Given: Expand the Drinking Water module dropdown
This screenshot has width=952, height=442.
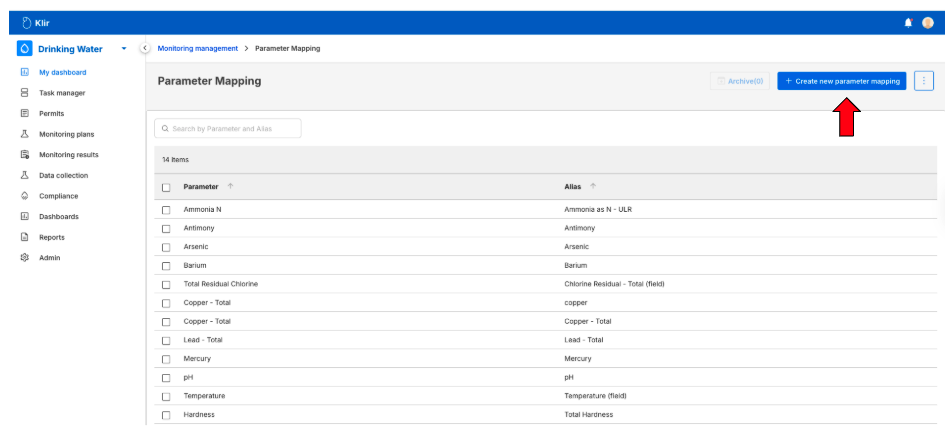Looking at the screenshot, I should pyautogui.click(x=124, y=49).
